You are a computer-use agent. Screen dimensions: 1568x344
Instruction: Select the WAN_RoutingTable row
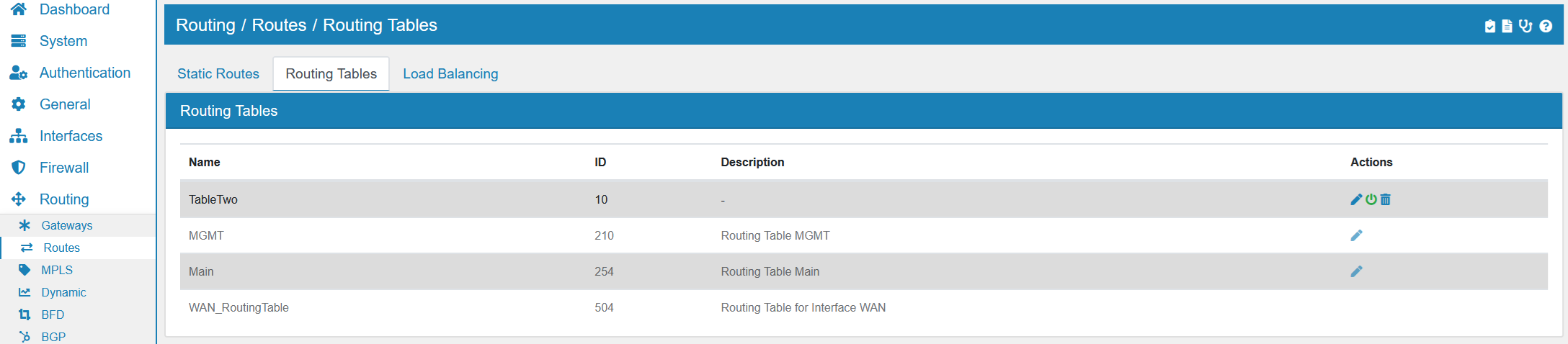863,307
